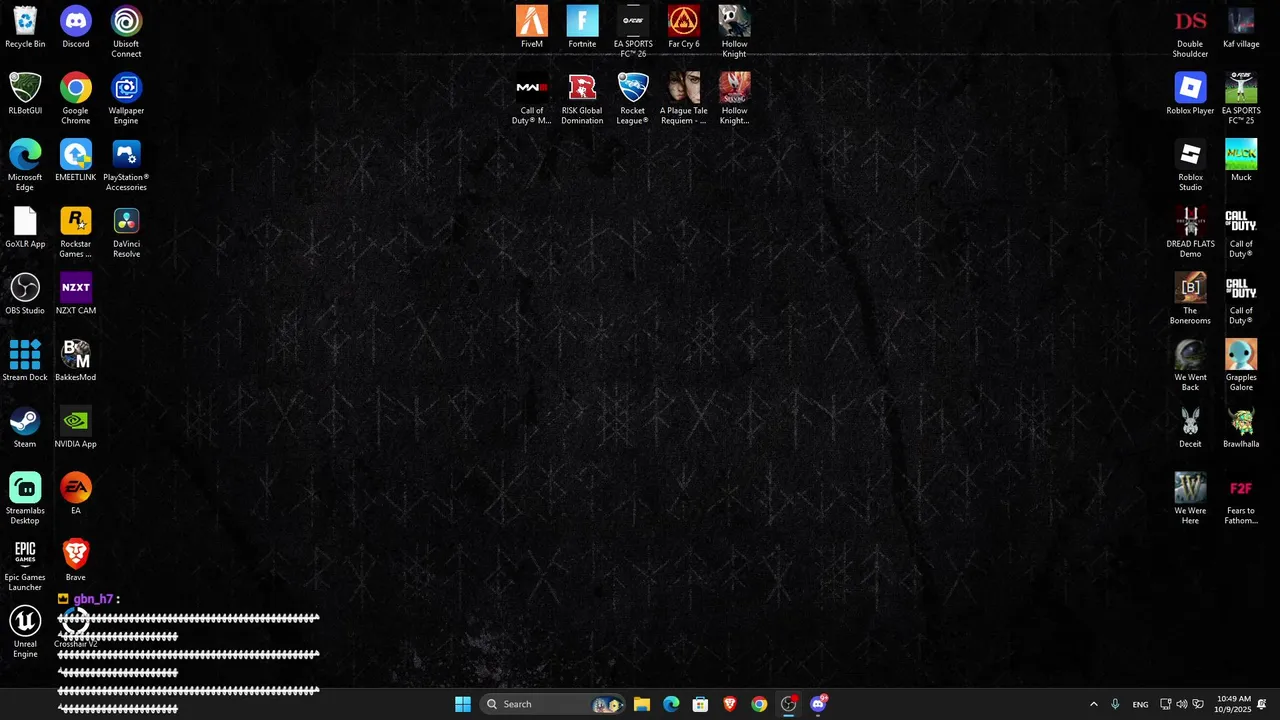
Task: Launch Discord from the desktop shortcut
Action: pyautogui.click(x=76, y=27)
